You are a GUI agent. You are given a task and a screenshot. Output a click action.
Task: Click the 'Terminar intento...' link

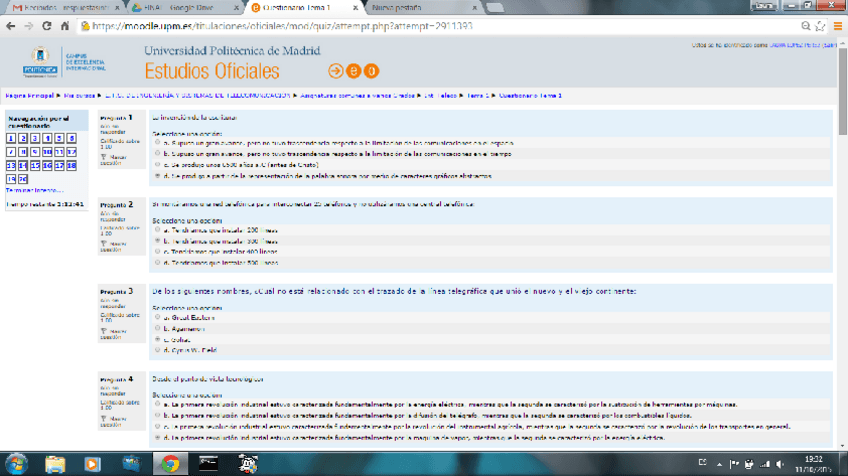34,190
